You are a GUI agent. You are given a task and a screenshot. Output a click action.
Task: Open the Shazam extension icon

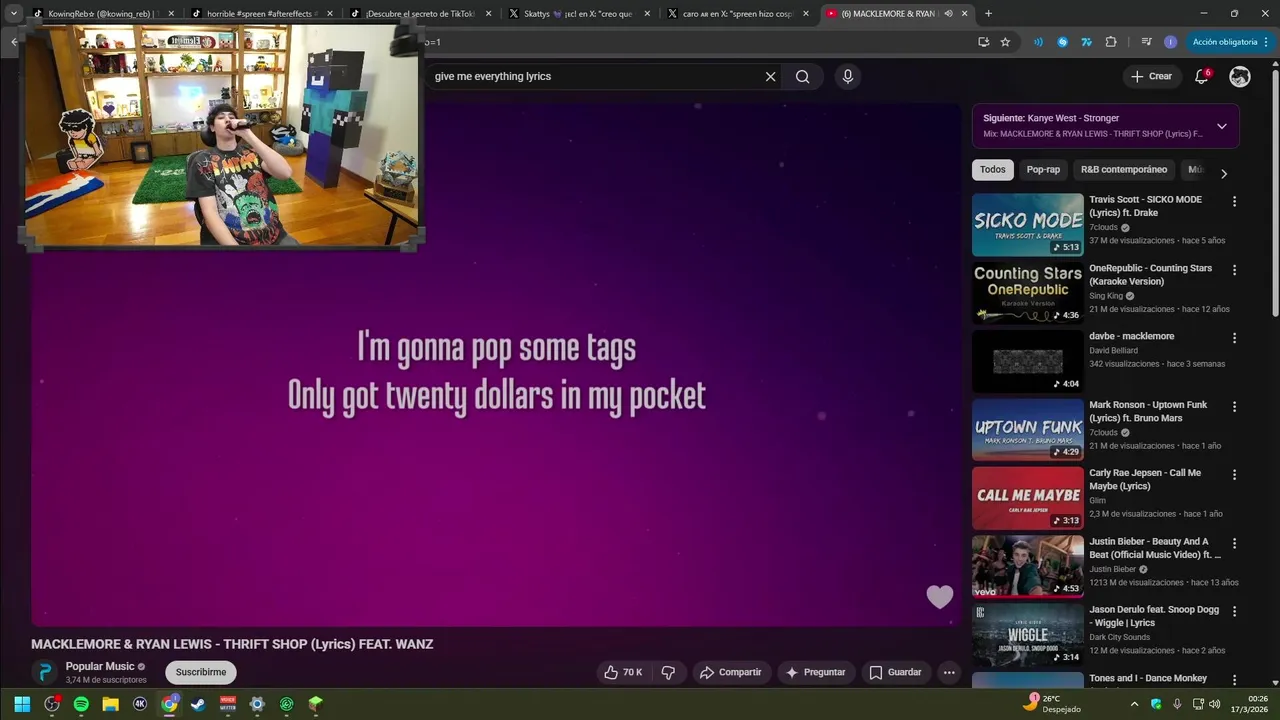1062,42
